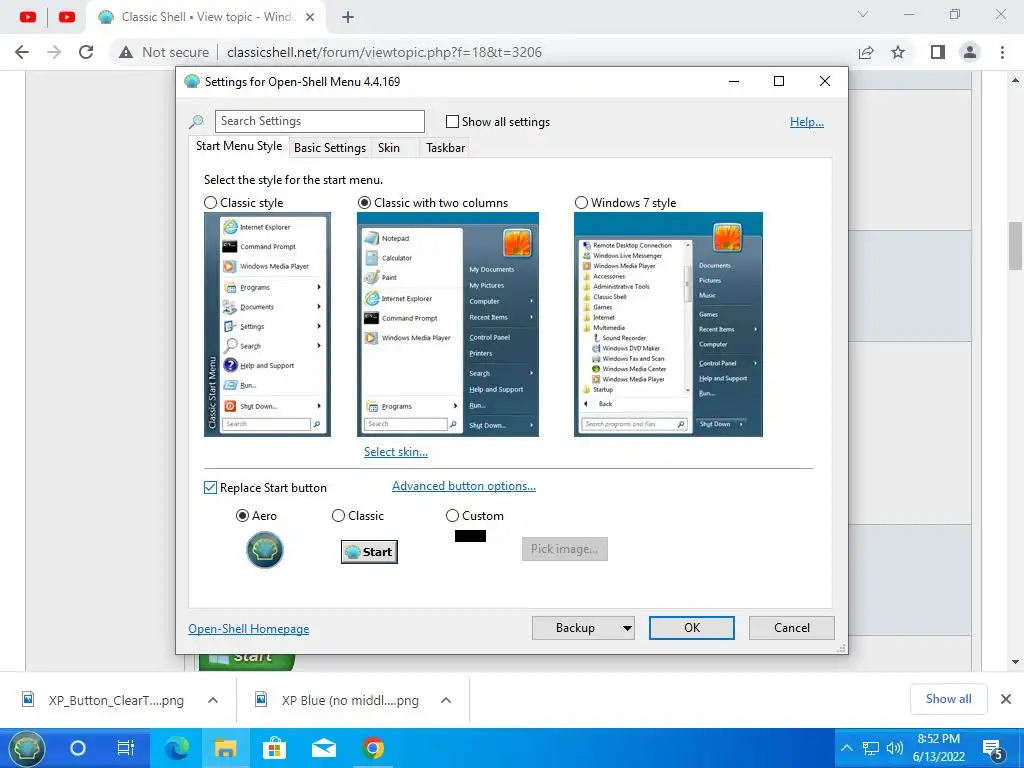Open Microsoft Store from taskbar

click(274, 748)
